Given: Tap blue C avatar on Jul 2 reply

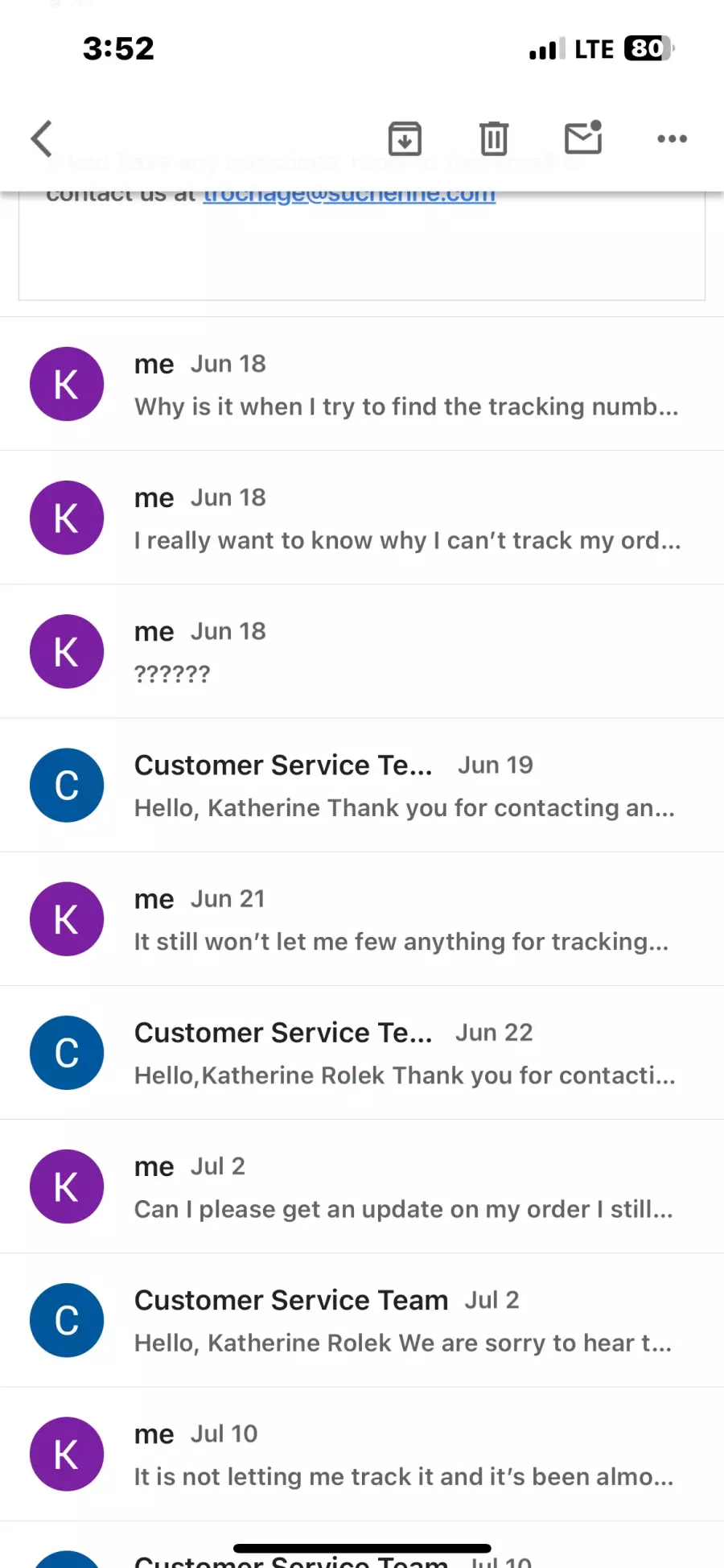Looking at the screenshot, I should pos(67,1319).
